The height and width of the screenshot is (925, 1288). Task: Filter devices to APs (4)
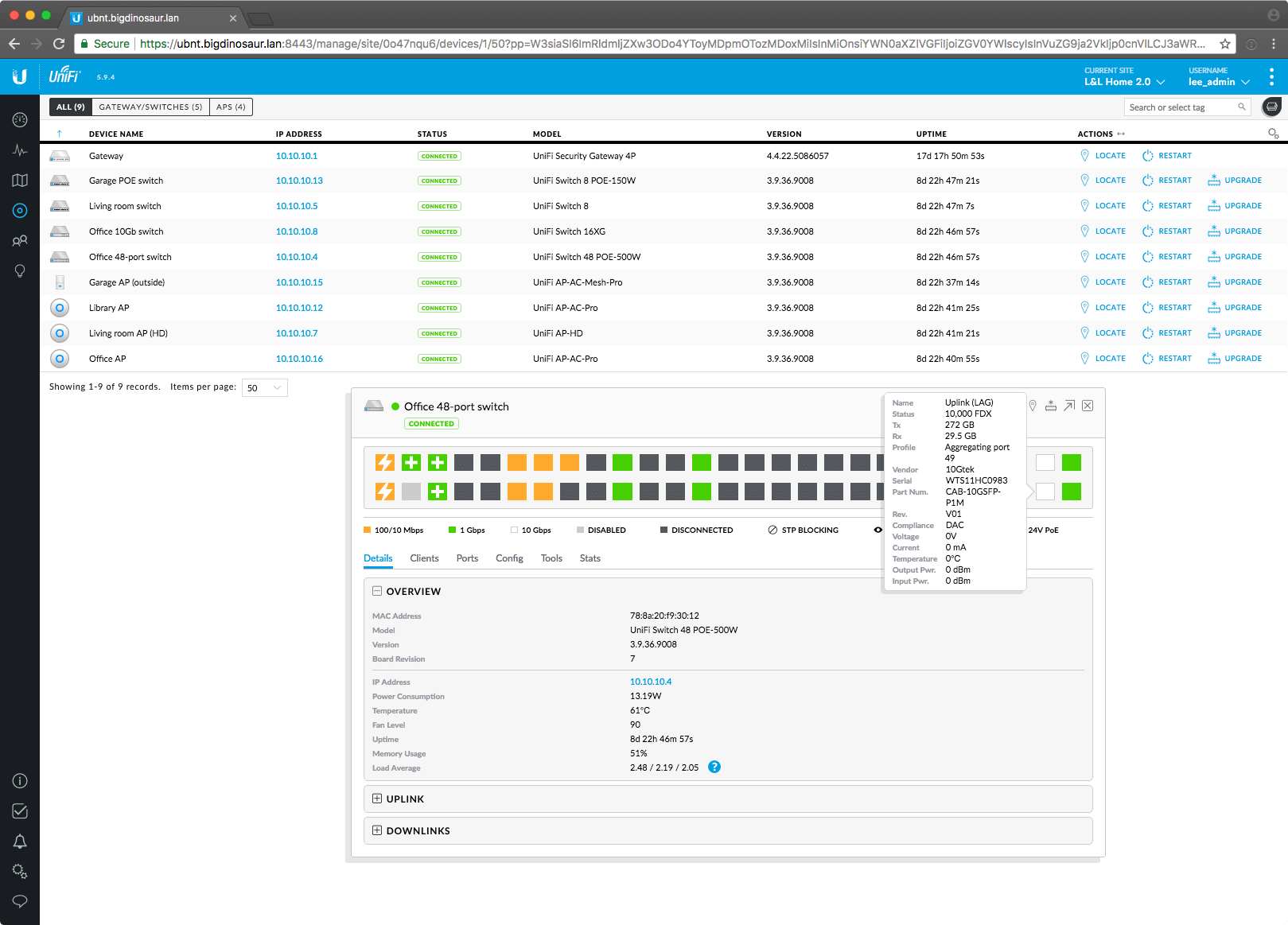point(231,107)
